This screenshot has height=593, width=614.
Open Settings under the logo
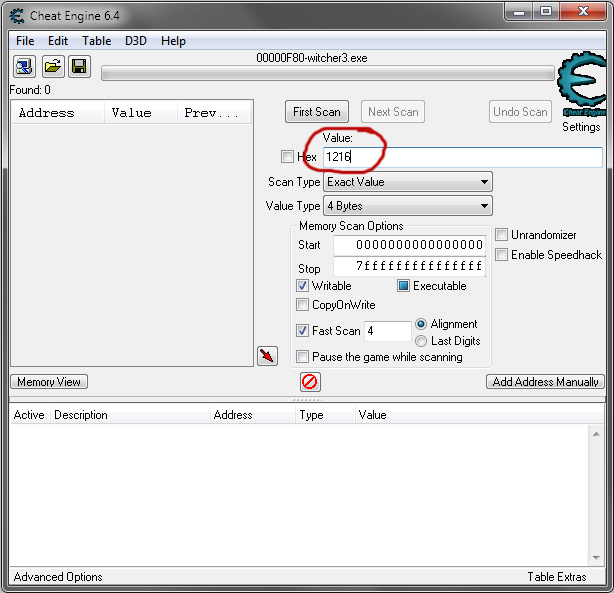(581, 127)
